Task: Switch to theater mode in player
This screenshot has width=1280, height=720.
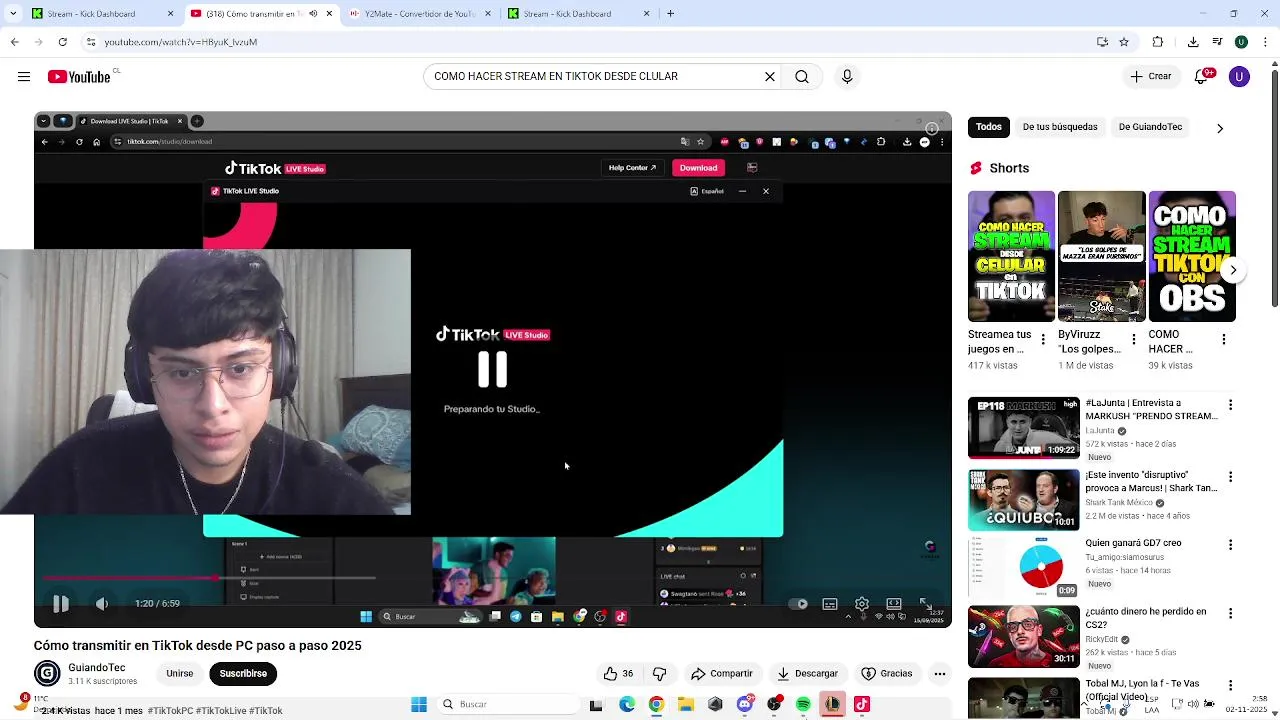Action: pyautogui.click(x=894, y=604)
